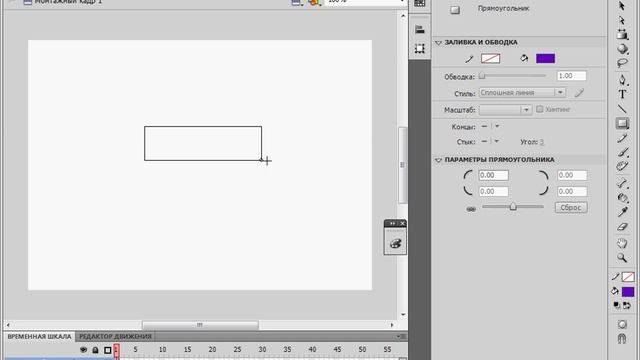
Task: Close the small floating color panel
Action: 402,223
